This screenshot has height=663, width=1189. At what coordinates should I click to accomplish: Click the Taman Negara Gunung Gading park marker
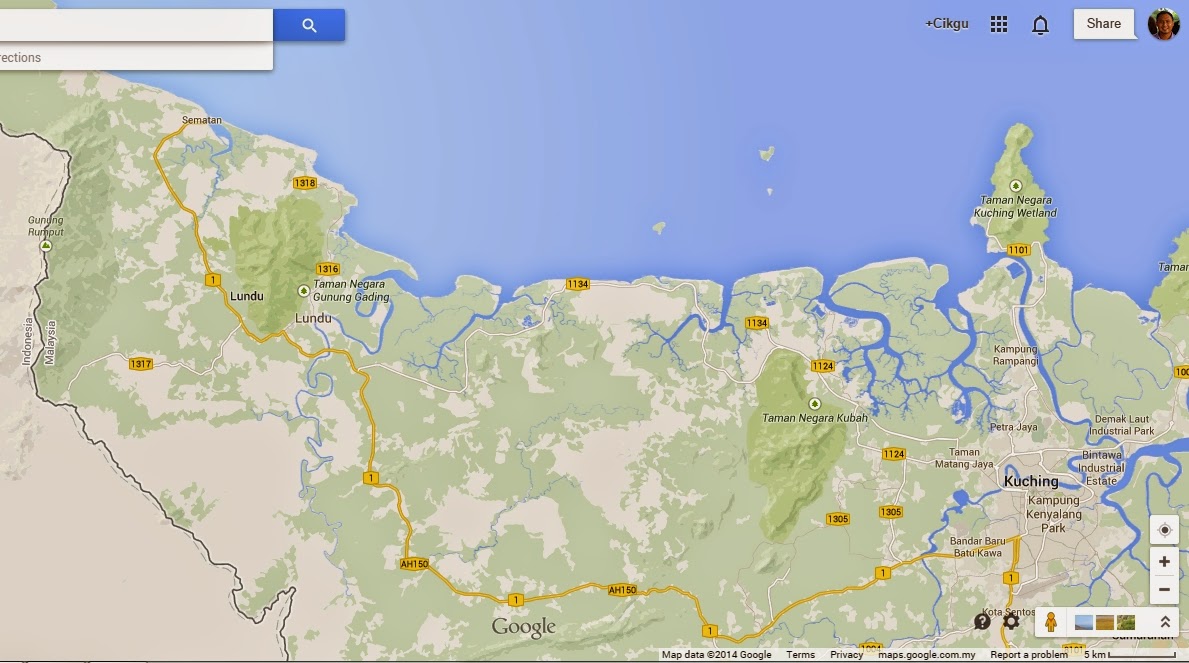coord(303,291)
